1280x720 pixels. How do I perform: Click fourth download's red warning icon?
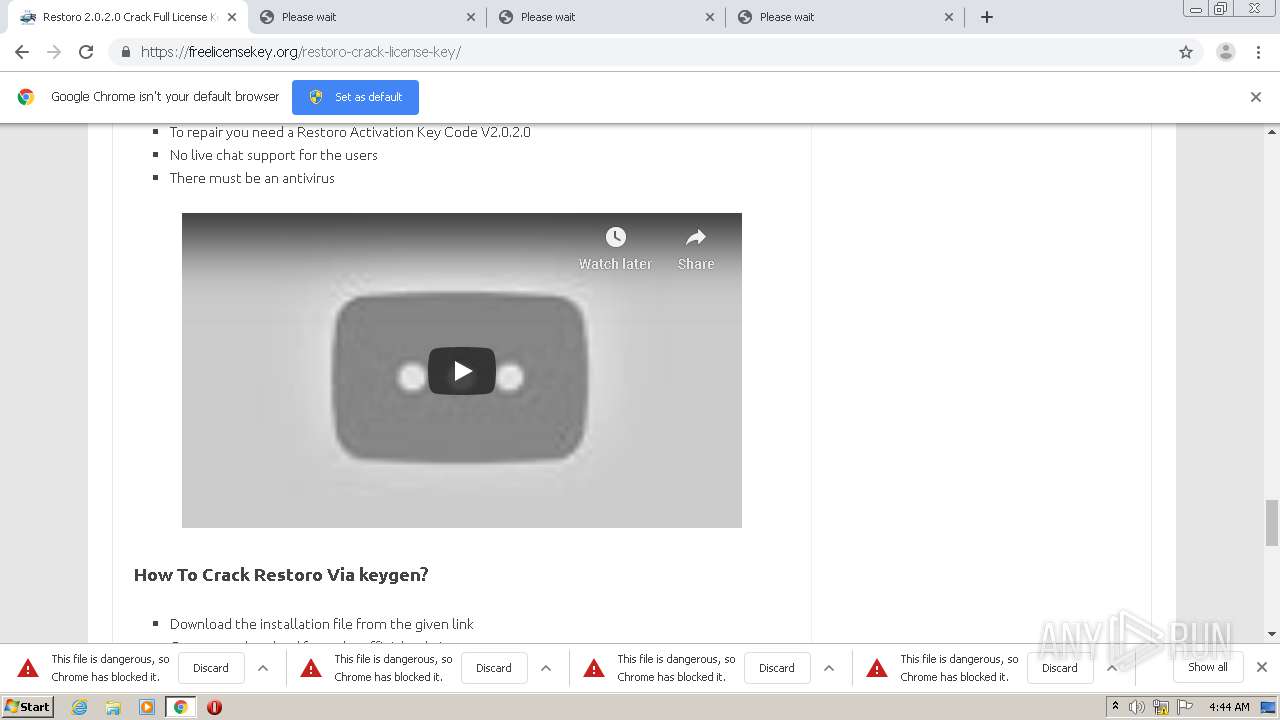[x=877, y=668]
